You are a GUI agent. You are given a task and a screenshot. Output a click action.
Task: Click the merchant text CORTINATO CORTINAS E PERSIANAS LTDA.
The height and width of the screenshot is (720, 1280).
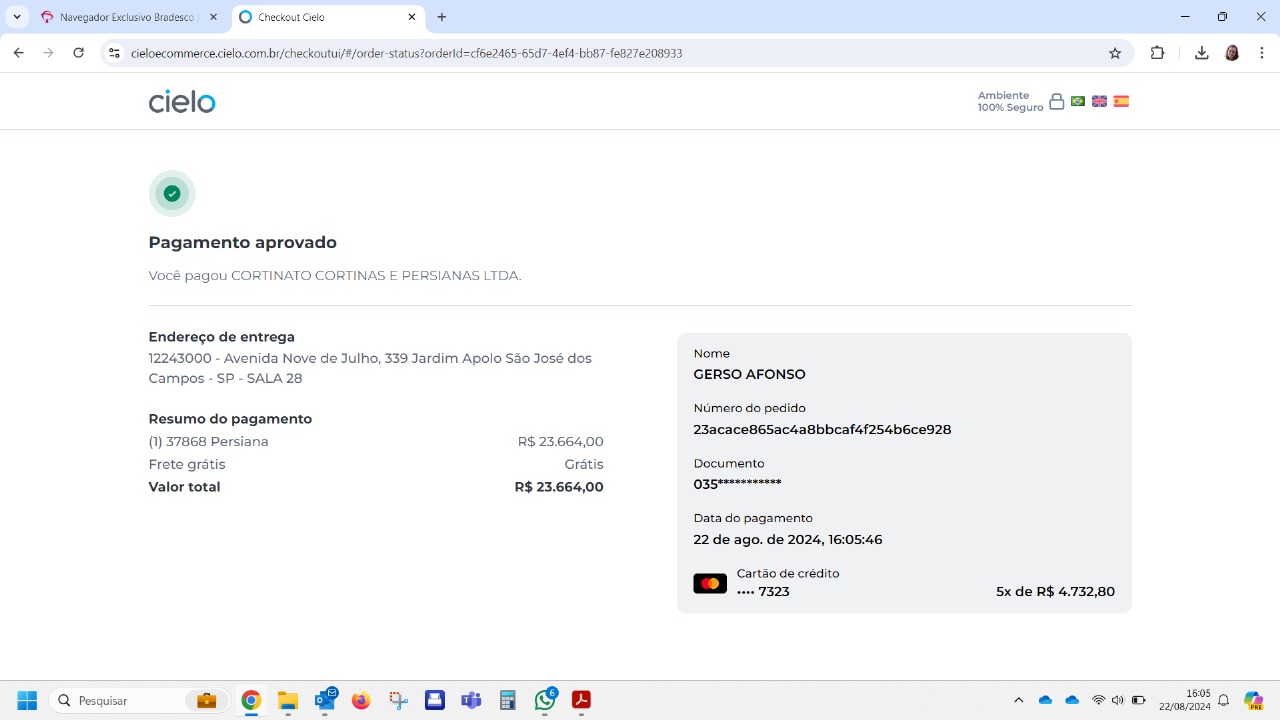click(x=376, y=276)
